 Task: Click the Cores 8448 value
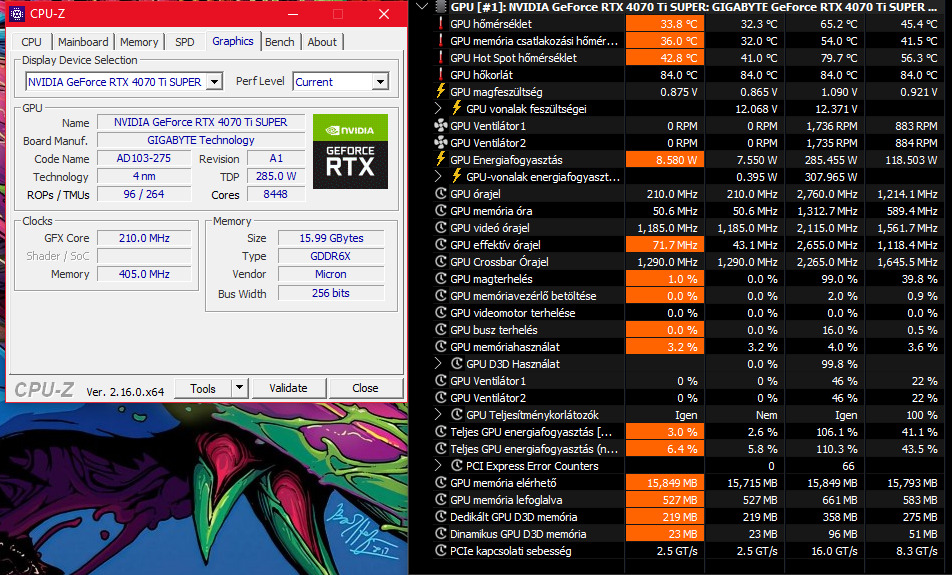pos(276,194)
